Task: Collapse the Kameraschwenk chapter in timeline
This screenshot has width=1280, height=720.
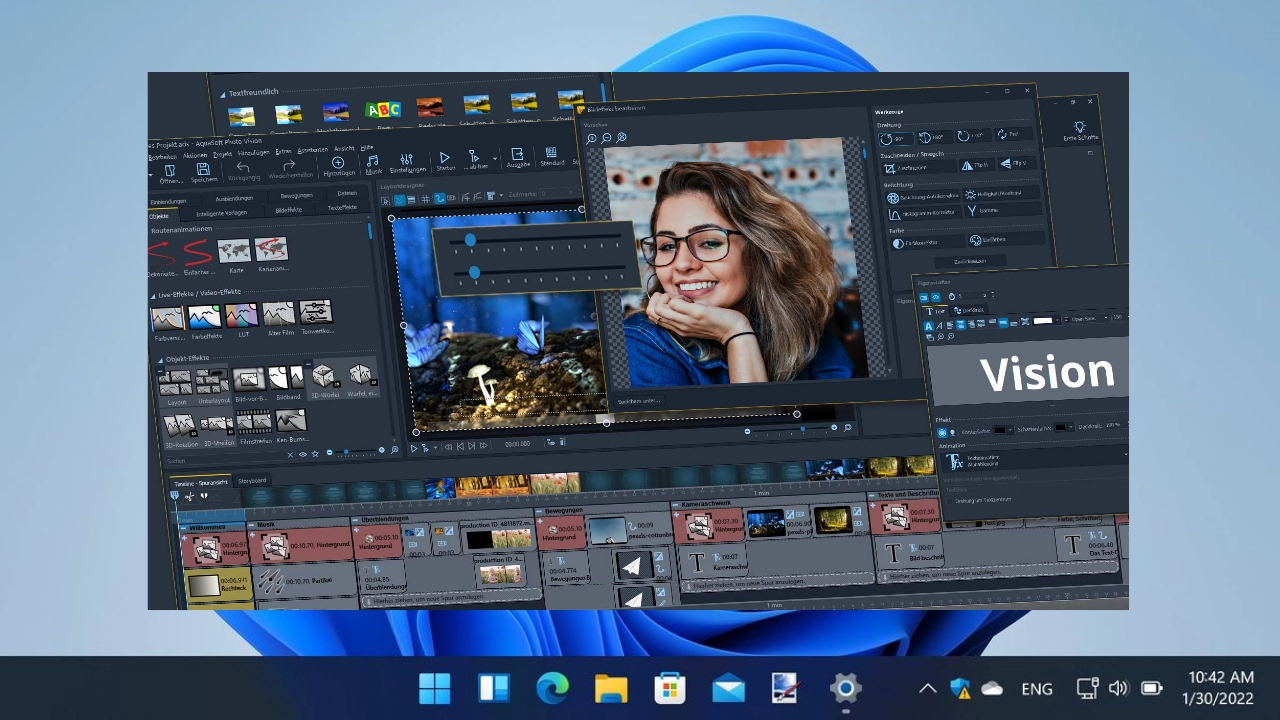Action: pos(675,504)
